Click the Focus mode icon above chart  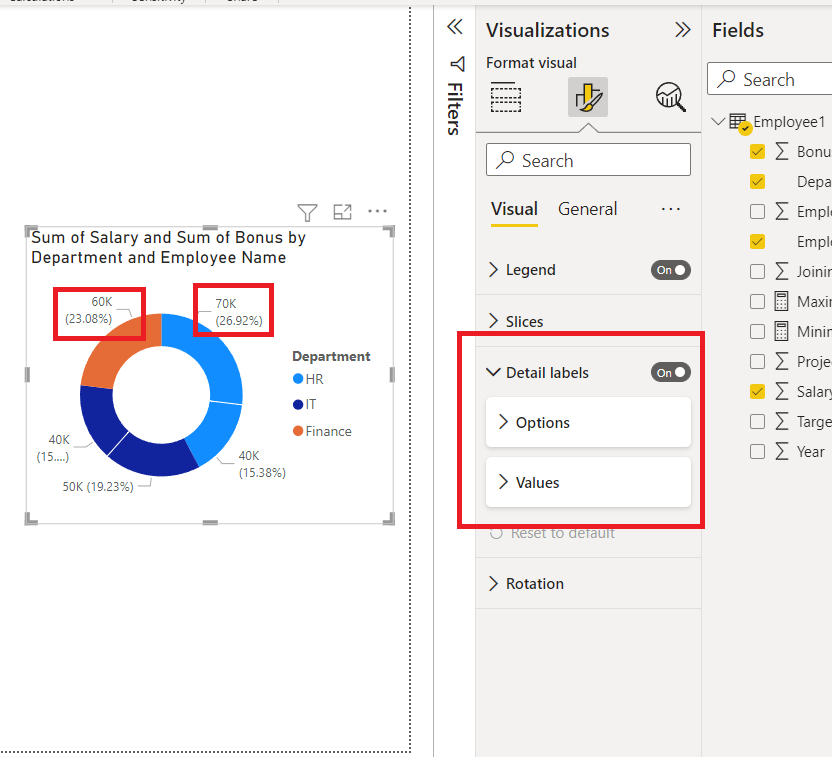[342, 212]
